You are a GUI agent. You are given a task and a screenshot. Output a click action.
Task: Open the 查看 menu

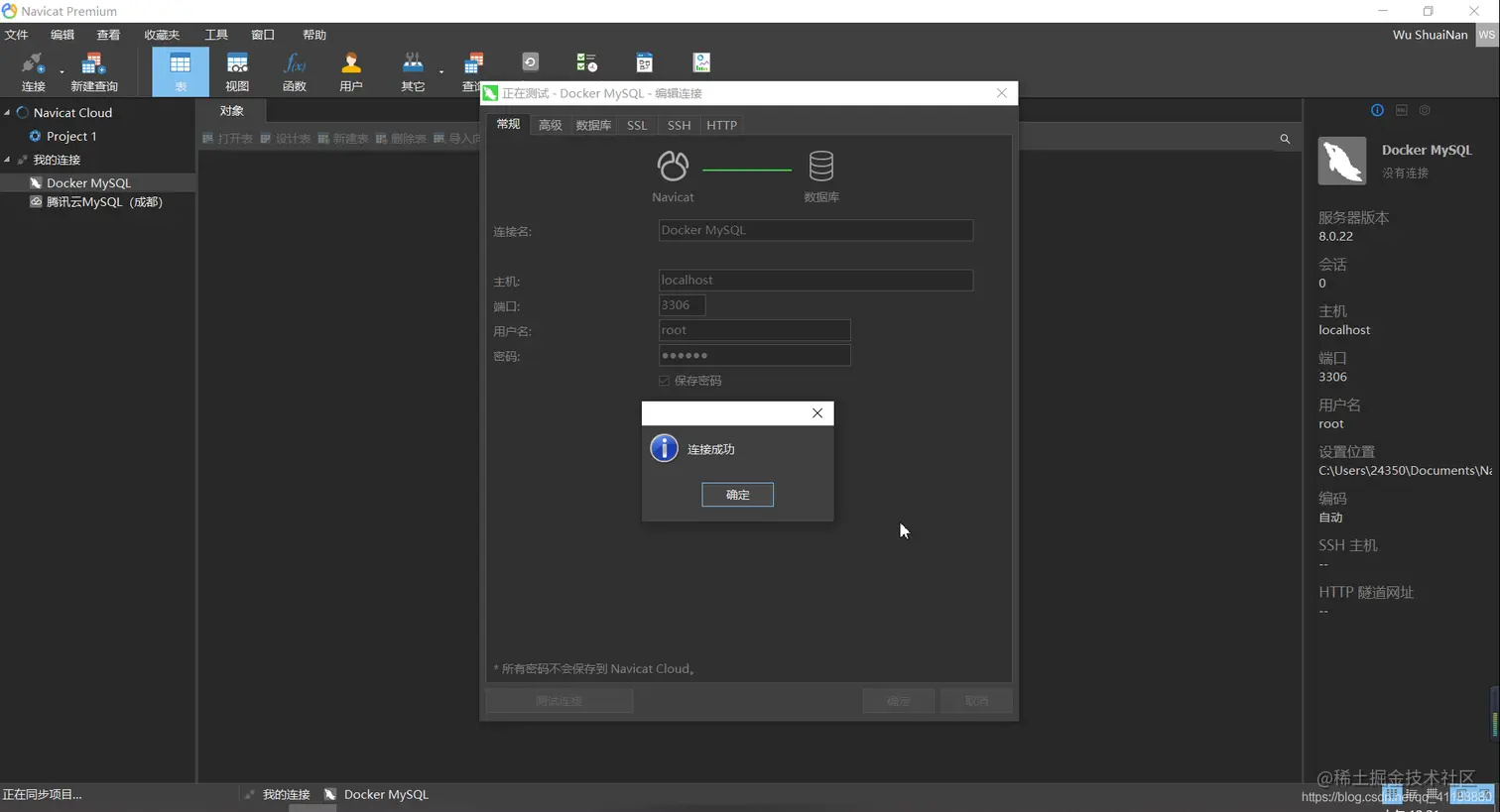pos(108,35)
